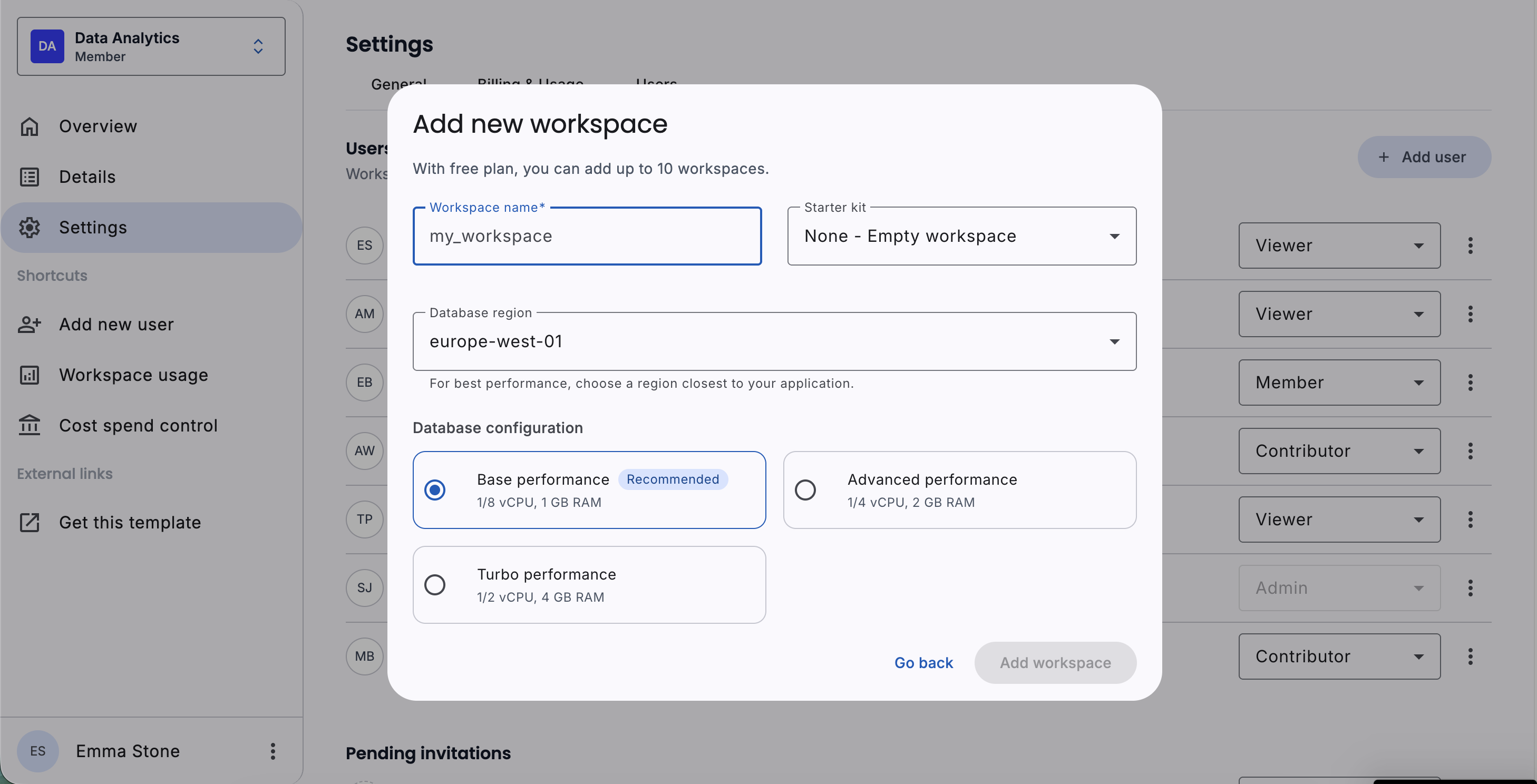Screen dimensions: 1537x784
Task: Click the Workspace usage chart icon
Action: 29,375
